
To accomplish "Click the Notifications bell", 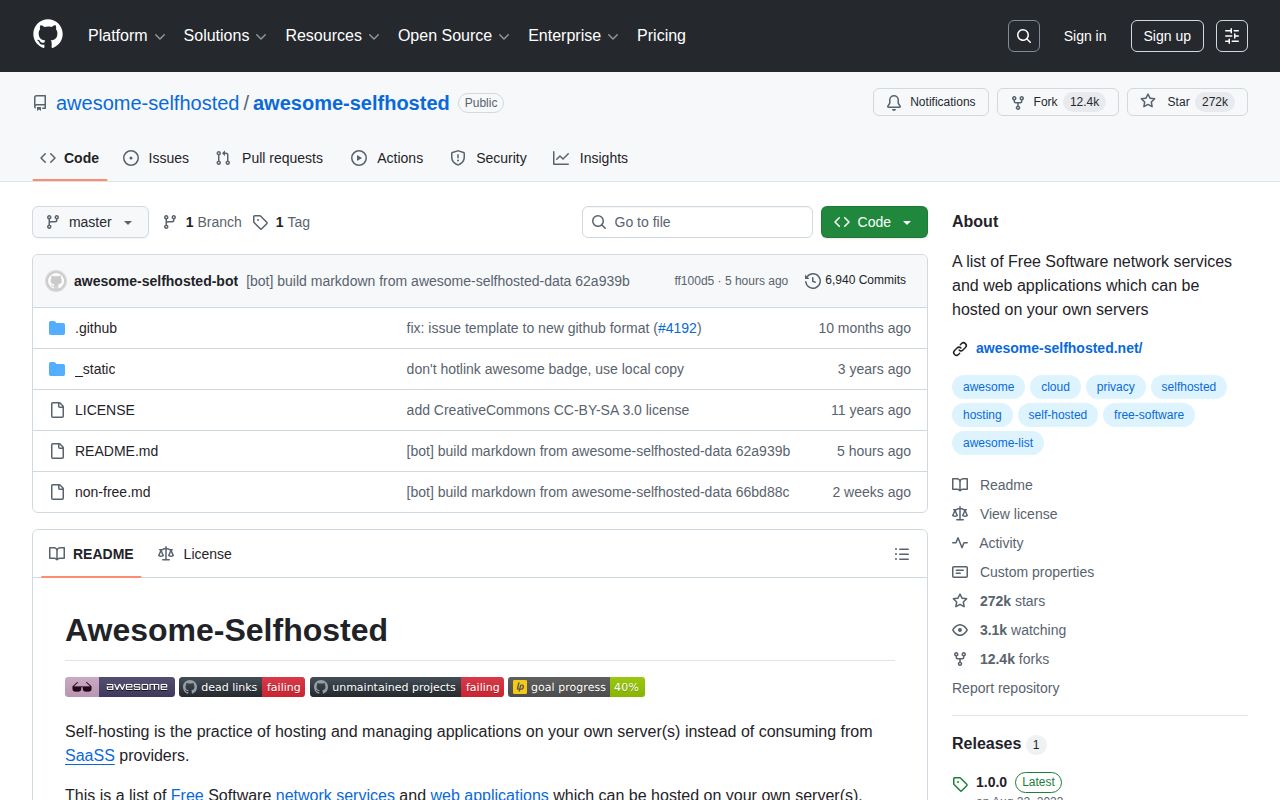I will (894, 101).
